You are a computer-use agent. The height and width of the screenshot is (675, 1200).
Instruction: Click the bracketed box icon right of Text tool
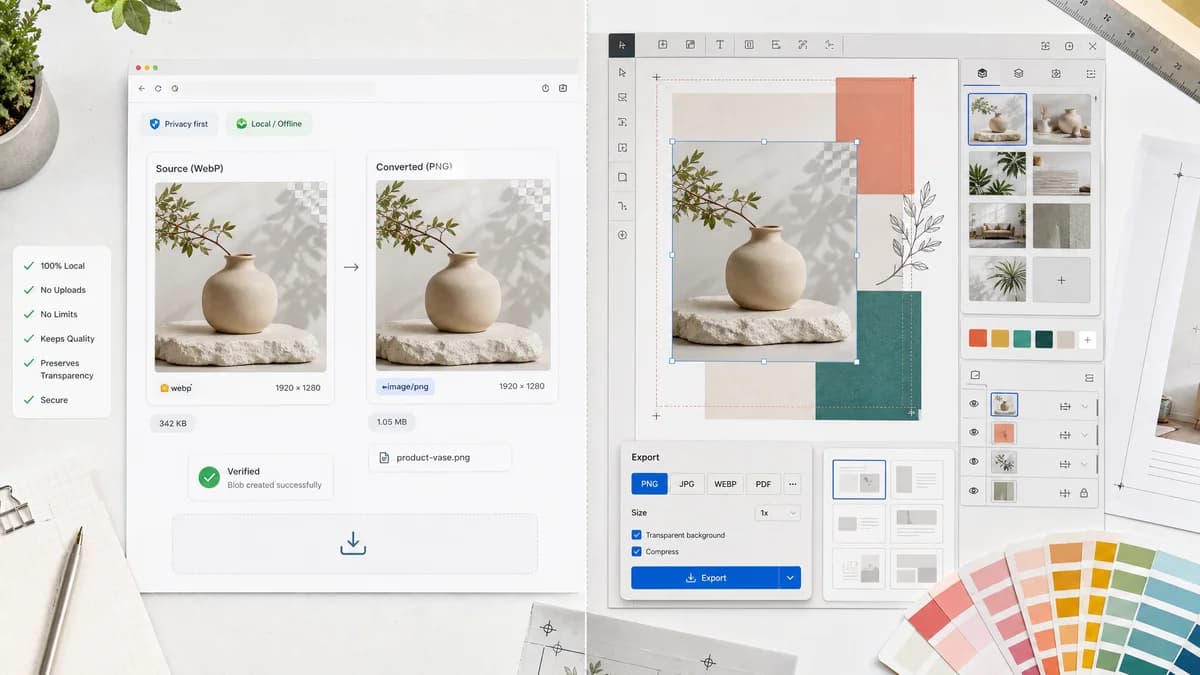(x=748, y=45)
